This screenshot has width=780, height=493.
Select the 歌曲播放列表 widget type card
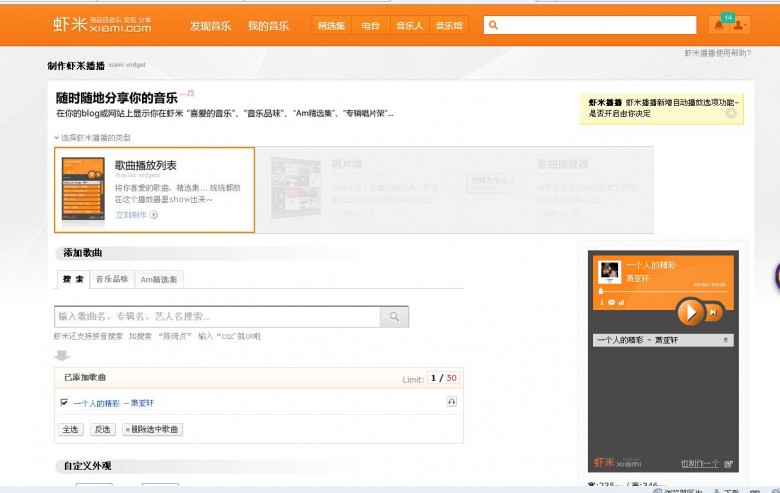[x=155, y=190]
